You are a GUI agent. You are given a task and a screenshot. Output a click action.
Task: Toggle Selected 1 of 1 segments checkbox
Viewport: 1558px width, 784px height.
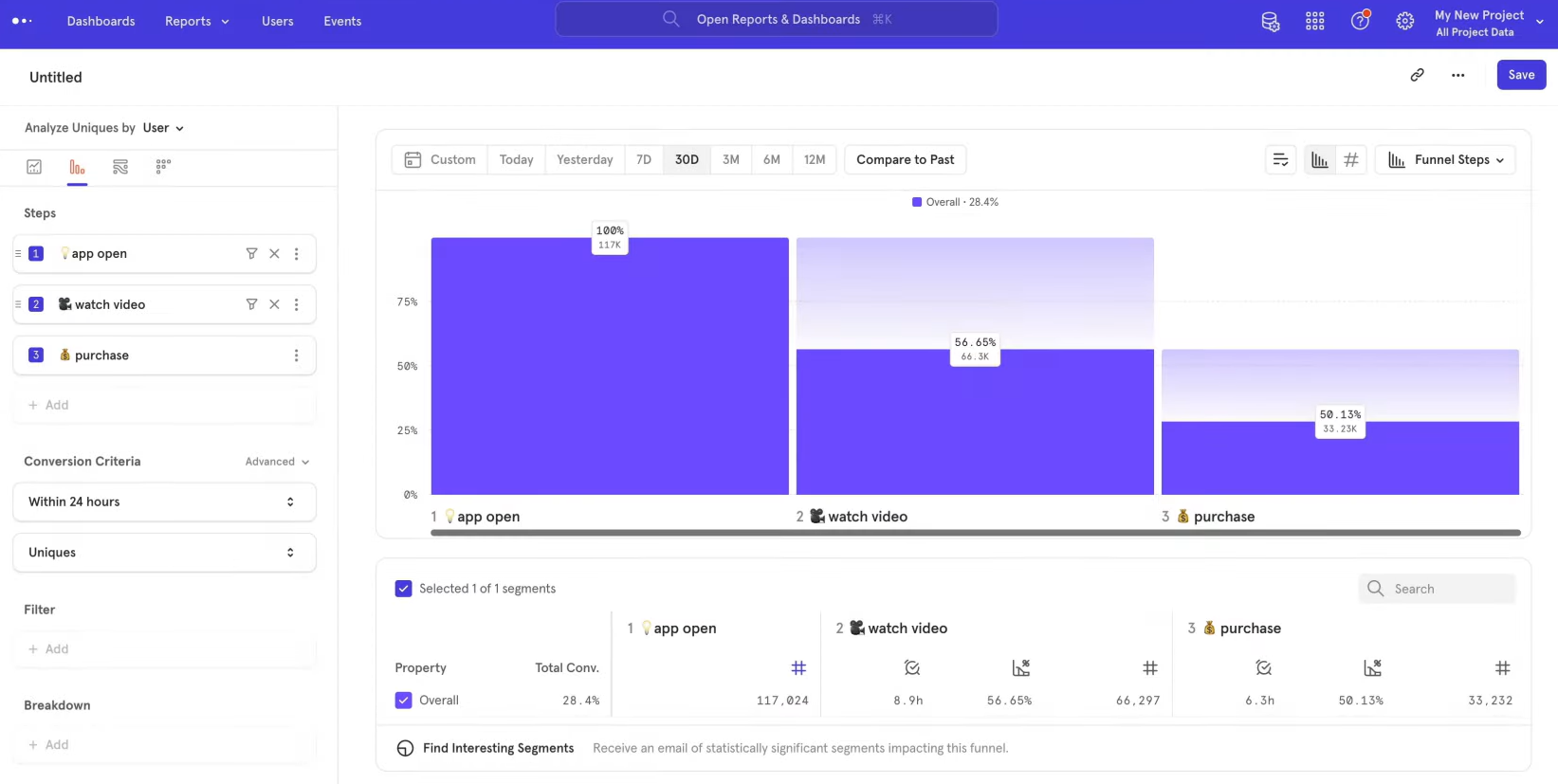[404, 589]
